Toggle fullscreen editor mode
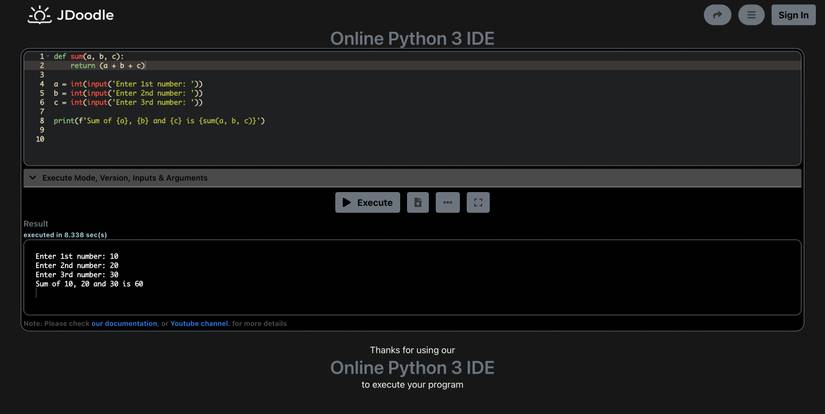The image size is (825, 414). click(478, 202)
